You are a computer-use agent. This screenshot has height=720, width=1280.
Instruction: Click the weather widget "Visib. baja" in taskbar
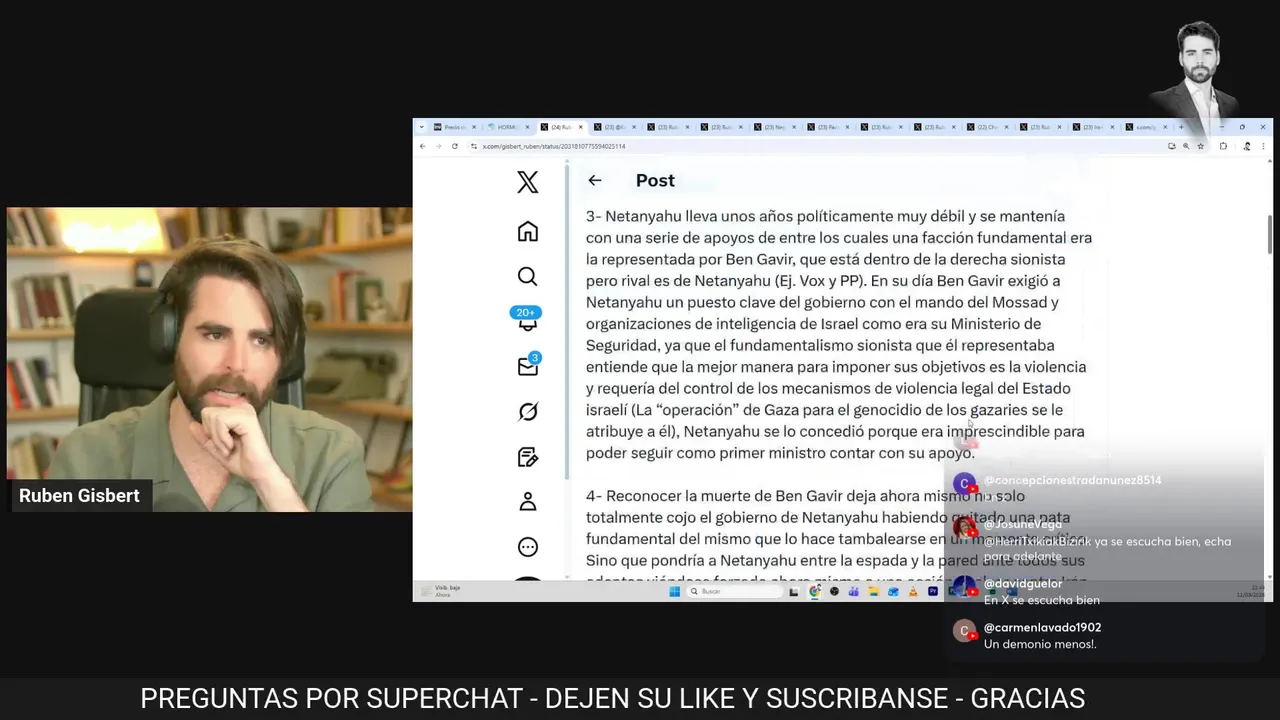pos(443,591)
